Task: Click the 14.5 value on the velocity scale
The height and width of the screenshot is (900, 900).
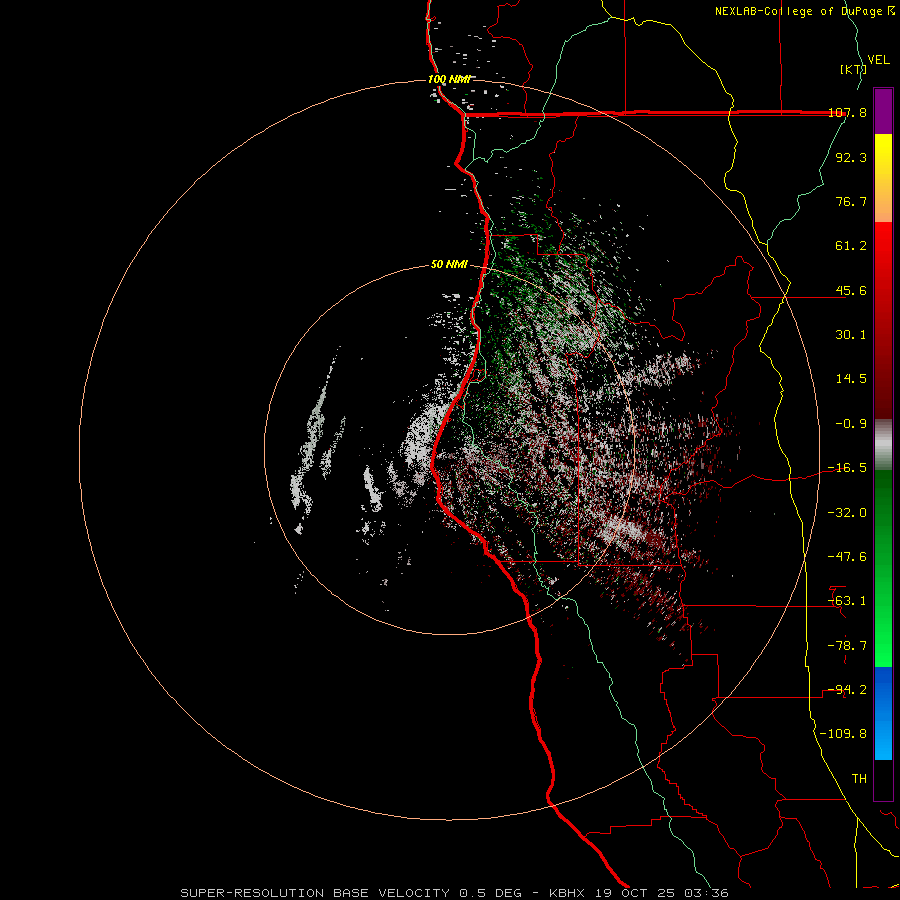Action: click(x=851, y=379)
